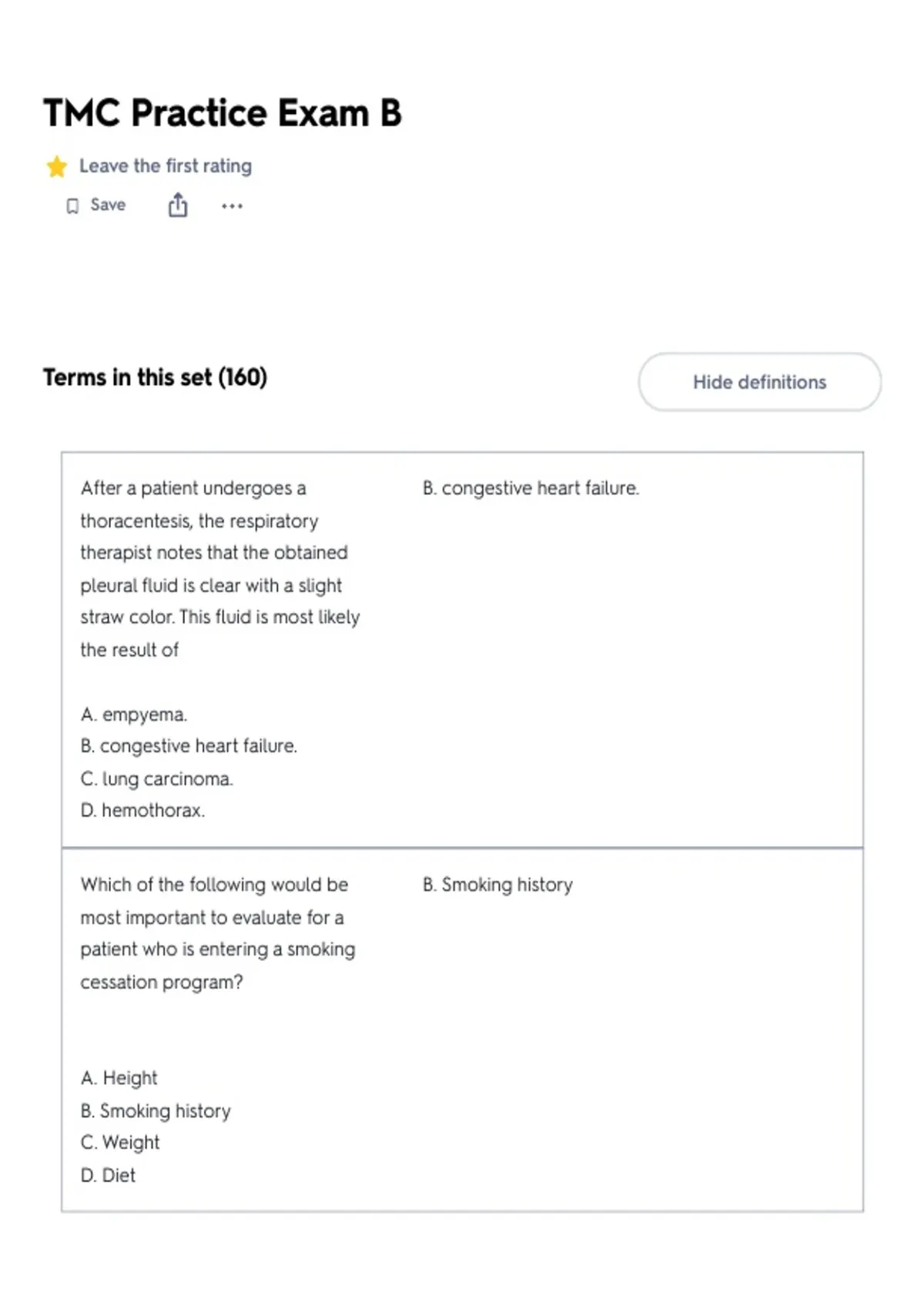Click the definition B. congestive heart failure
This screenshot has width=924, height=1309.
[x=531, y=488]
